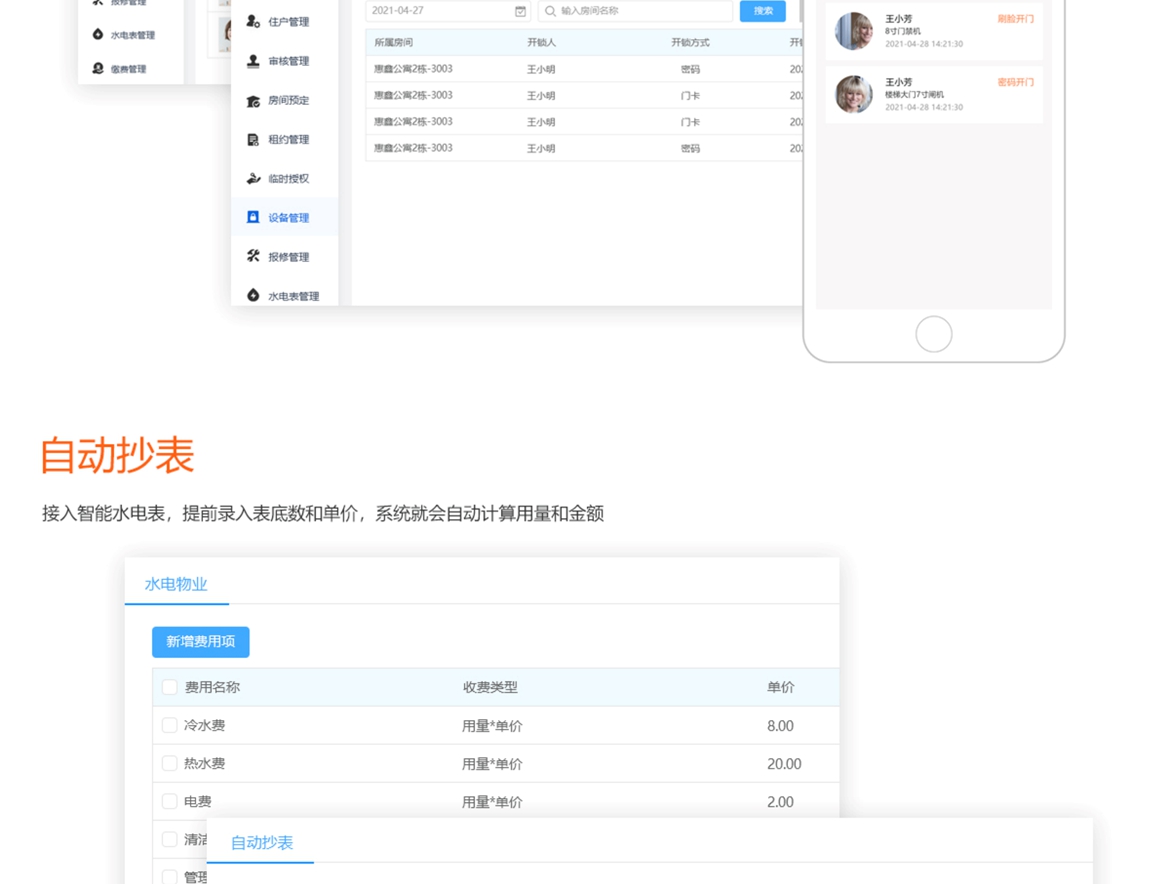Check the 冷水费 row checkbox

pyautogui.click(x=169, y=725)
